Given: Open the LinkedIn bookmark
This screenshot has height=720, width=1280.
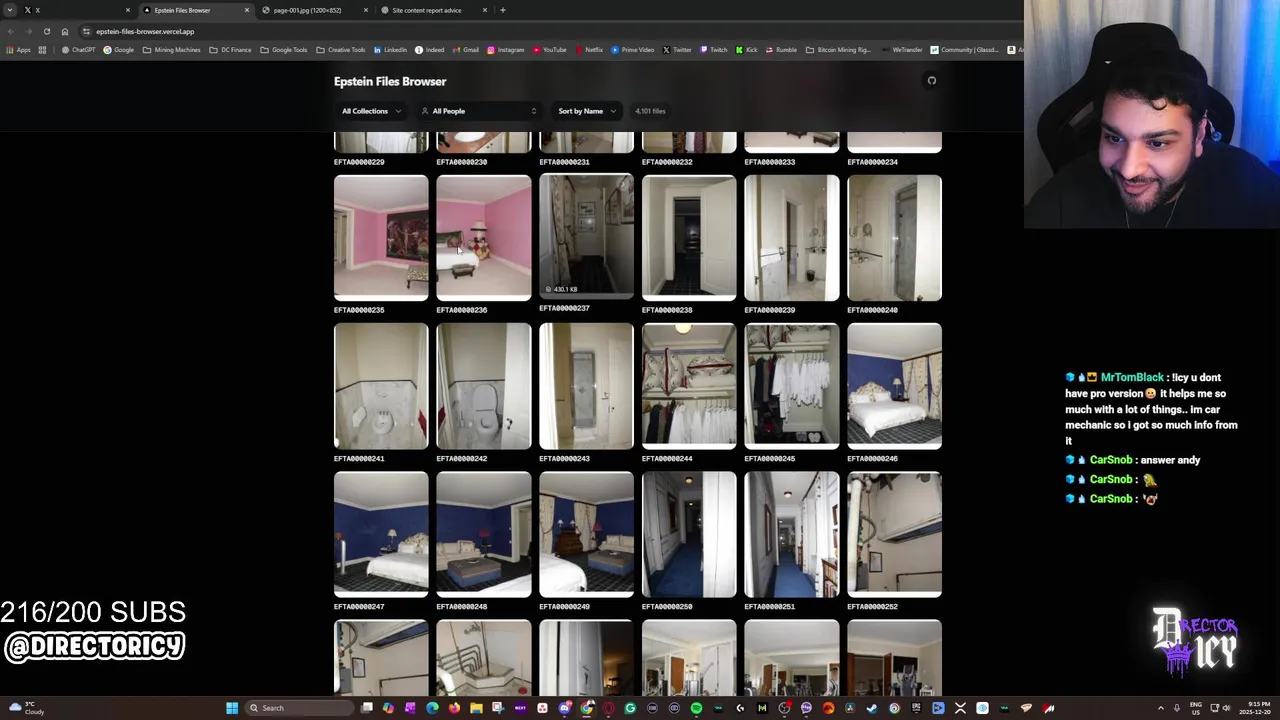Looking at the screenshot, I should 390,50.
